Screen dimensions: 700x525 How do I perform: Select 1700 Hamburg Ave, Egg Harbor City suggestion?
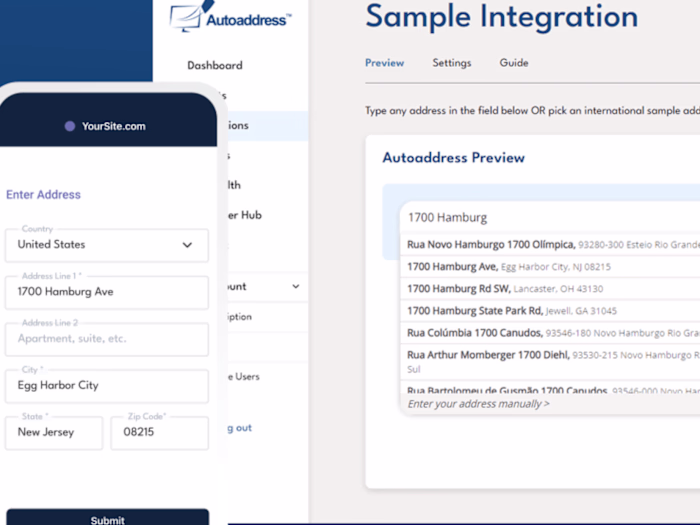550,267
